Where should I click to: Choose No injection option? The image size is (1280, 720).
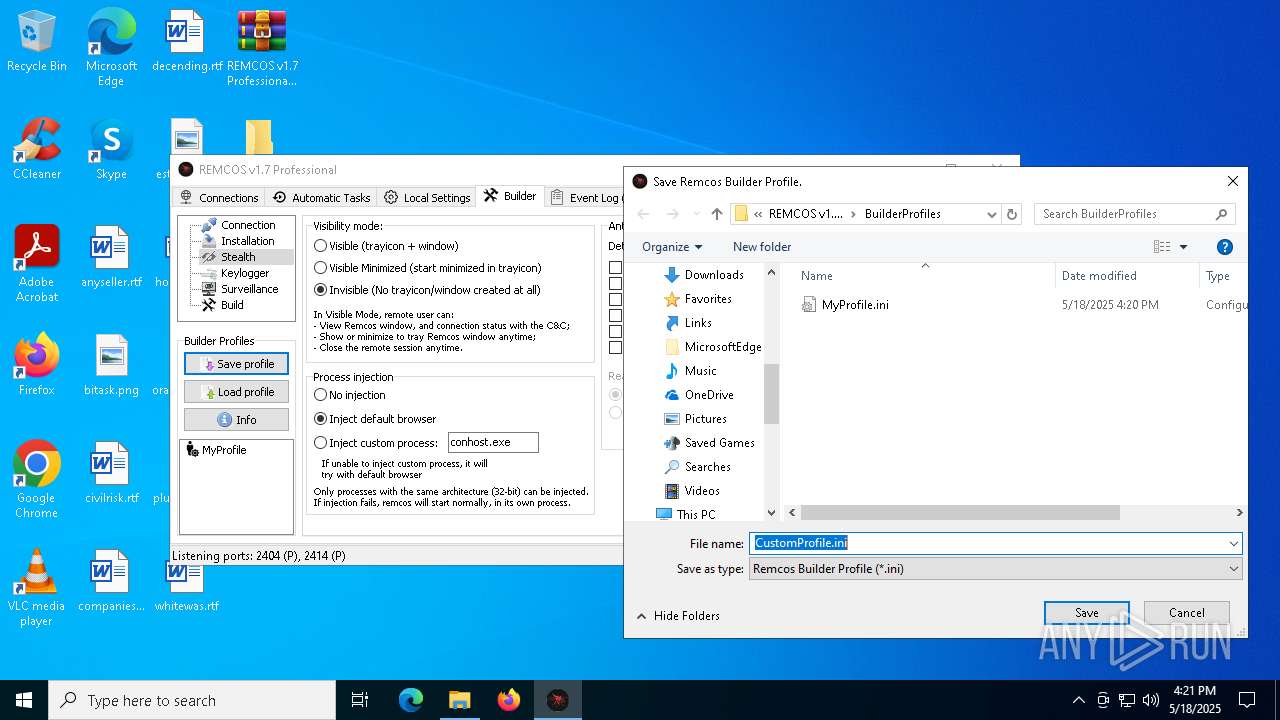click(x=350, y=395)
